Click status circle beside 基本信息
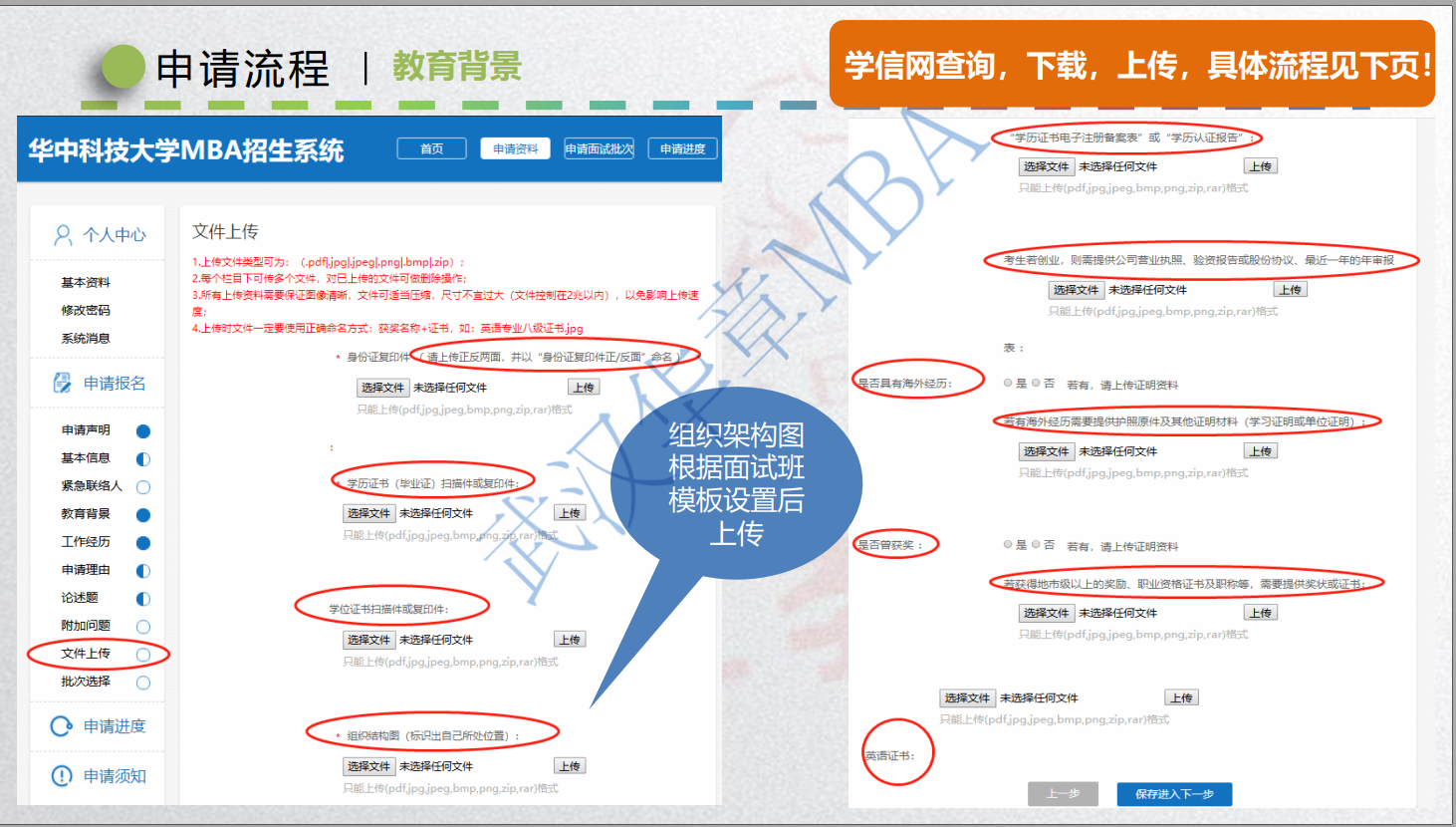Image resolution: width=1456 pixels, height=827 pixels. (143, 459)
